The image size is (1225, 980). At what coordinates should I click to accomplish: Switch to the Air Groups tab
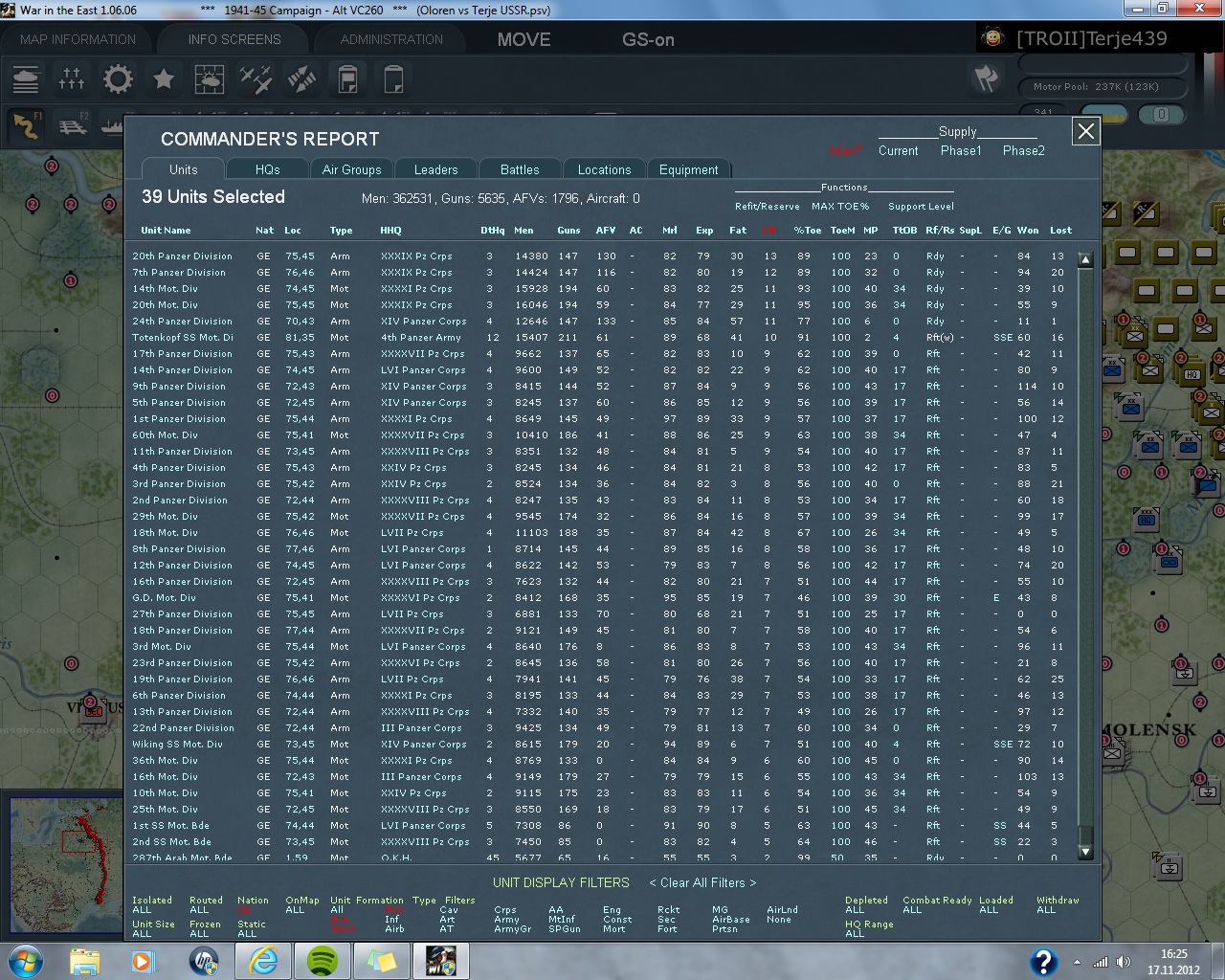[351, 169]
